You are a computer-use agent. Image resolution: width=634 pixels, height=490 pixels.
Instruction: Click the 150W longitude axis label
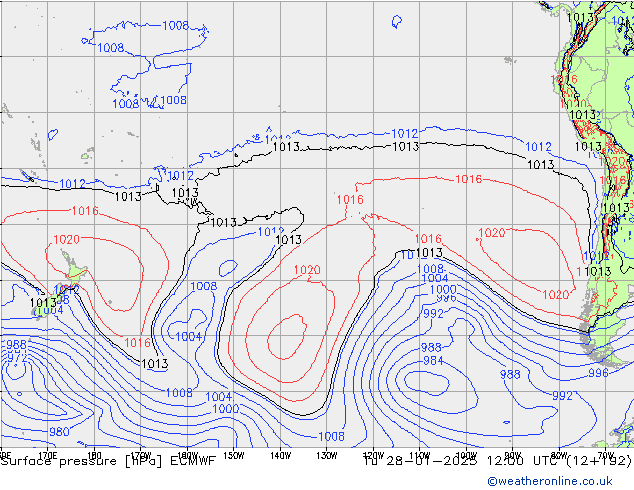pyautogui.click(x=234, y=455)
